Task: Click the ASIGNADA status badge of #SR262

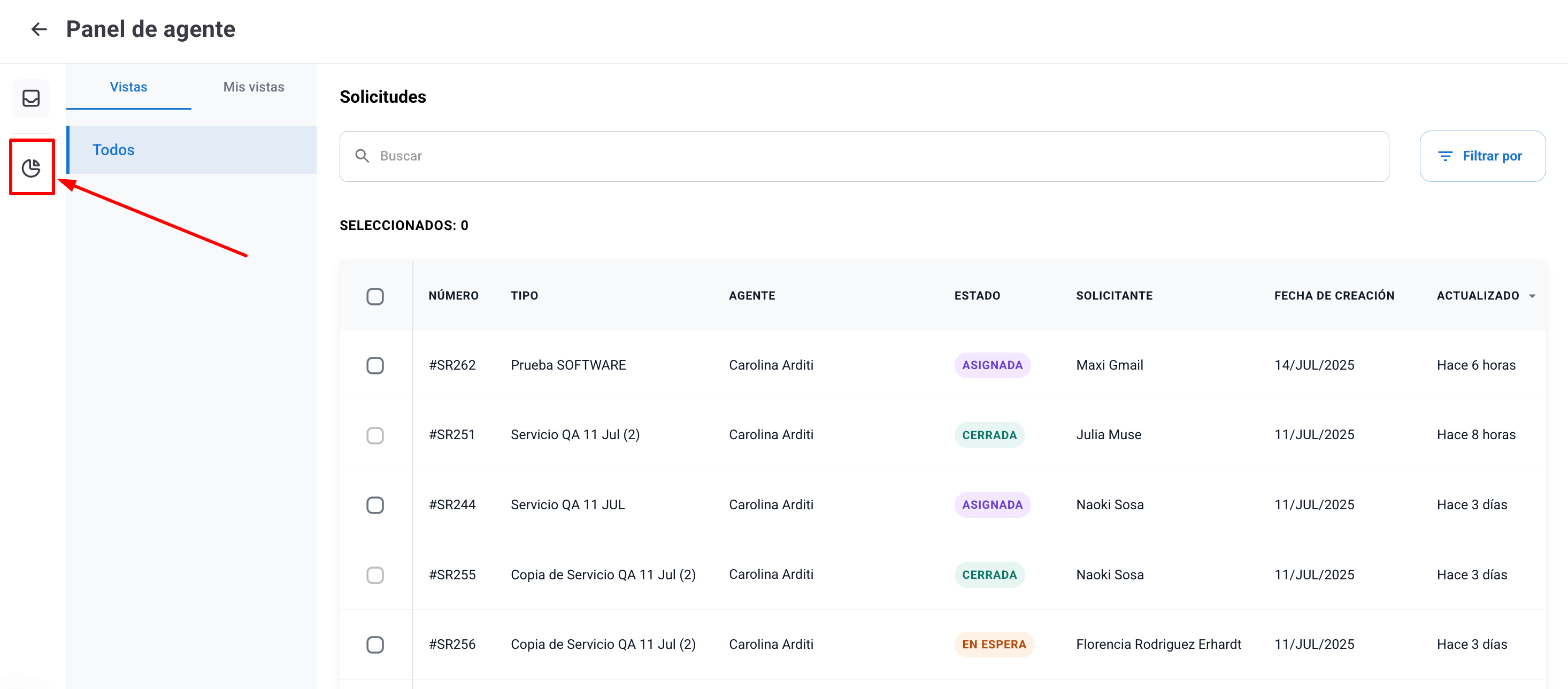Action: point(991,365)
